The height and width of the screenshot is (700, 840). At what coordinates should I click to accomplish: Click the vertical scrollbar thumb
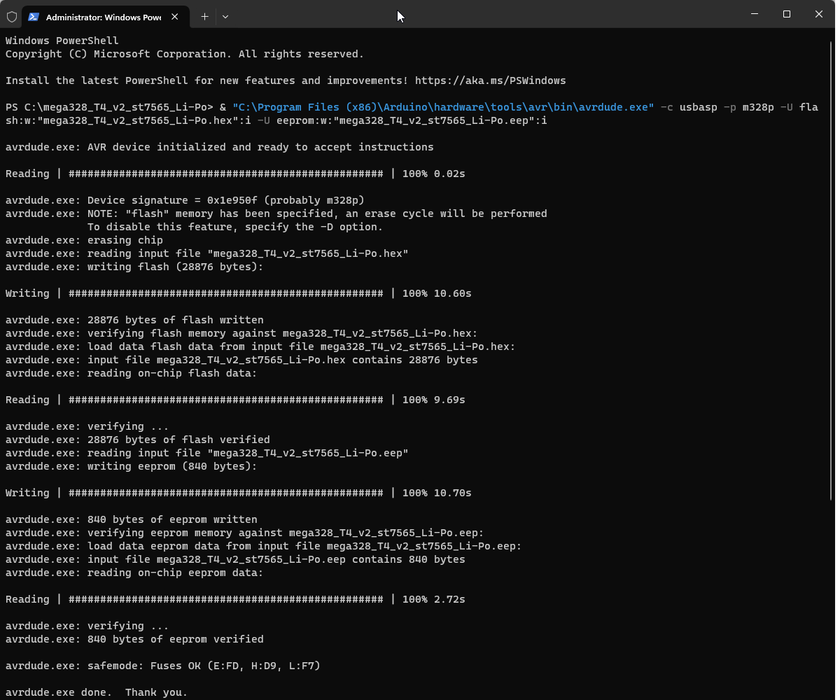(831, 270)
